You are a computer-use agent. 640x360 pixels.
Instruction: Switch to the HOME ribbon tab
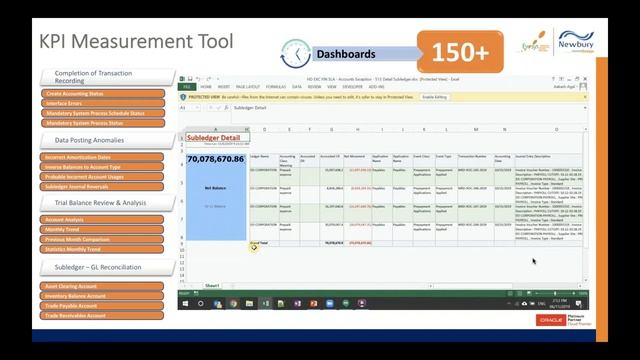pos(206,87)
